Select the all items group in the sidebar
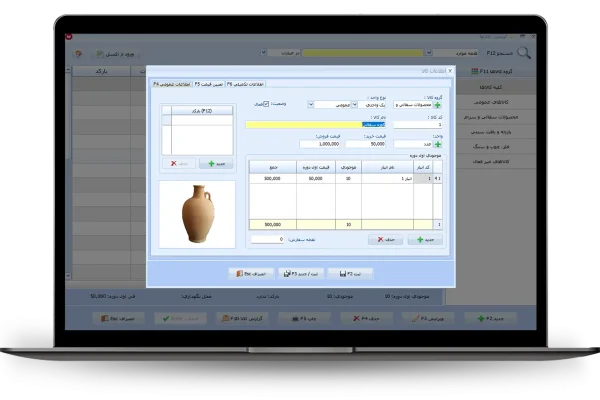This screenshot has height=400, width=600. (x=491, y=87)
